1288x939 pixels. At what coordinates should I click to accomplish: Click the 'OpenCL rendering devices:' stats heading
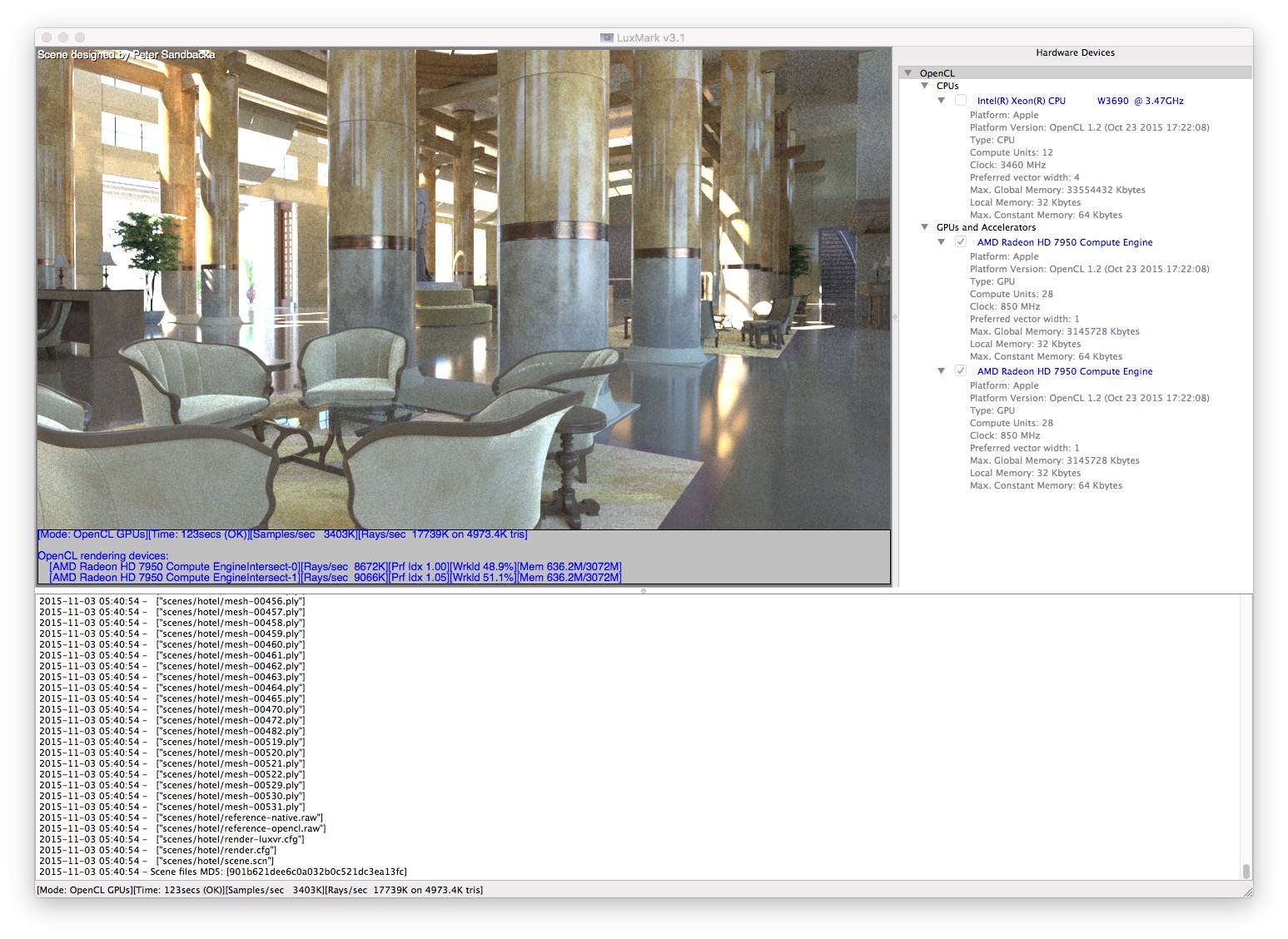tap(102, 556)
